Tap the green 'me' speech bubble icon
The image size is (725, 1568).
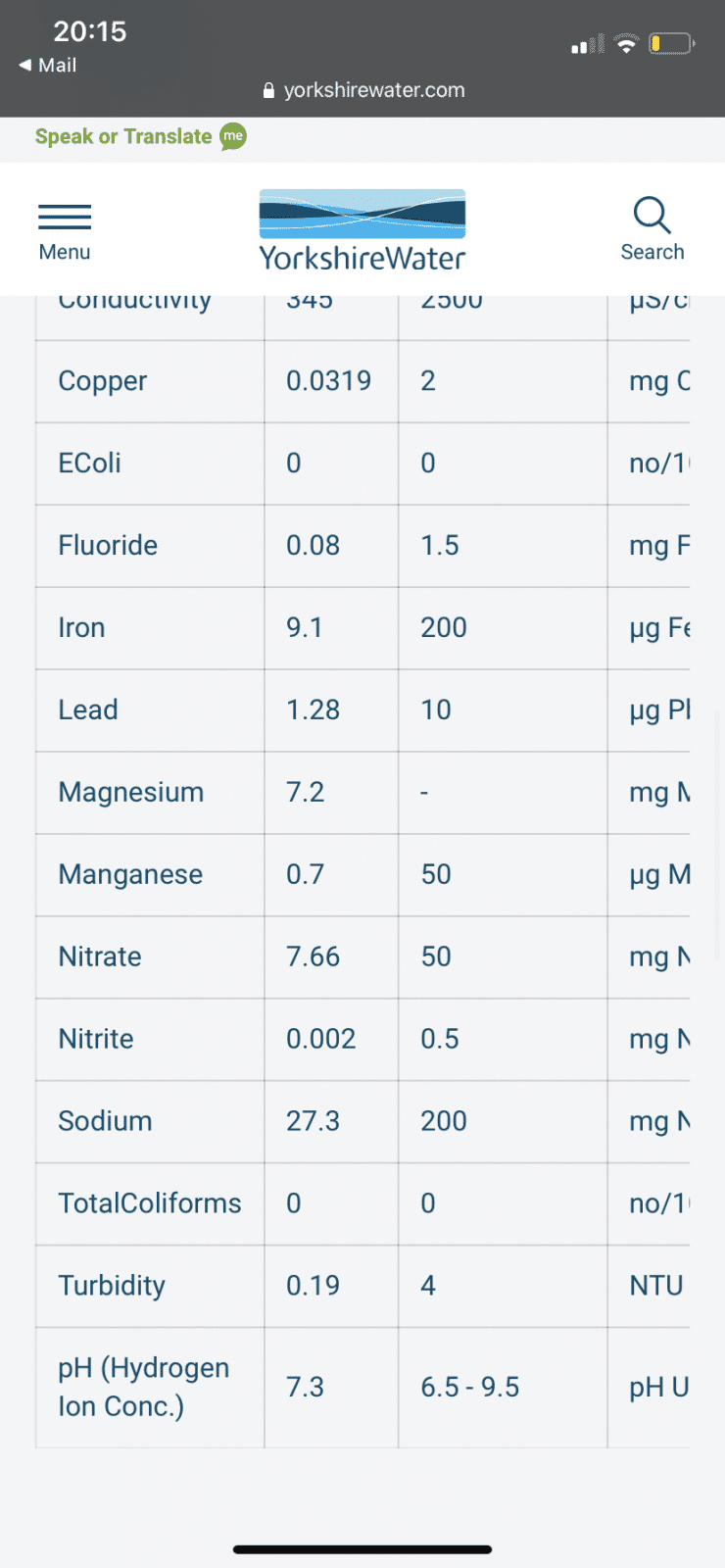pos(233,136)
